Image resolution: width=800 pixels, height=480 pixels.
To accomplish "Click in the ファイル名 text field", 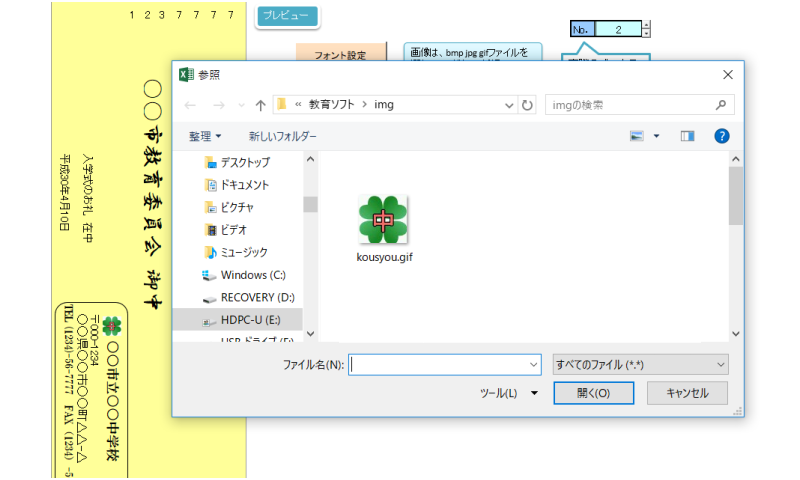I will pos(438,365).
